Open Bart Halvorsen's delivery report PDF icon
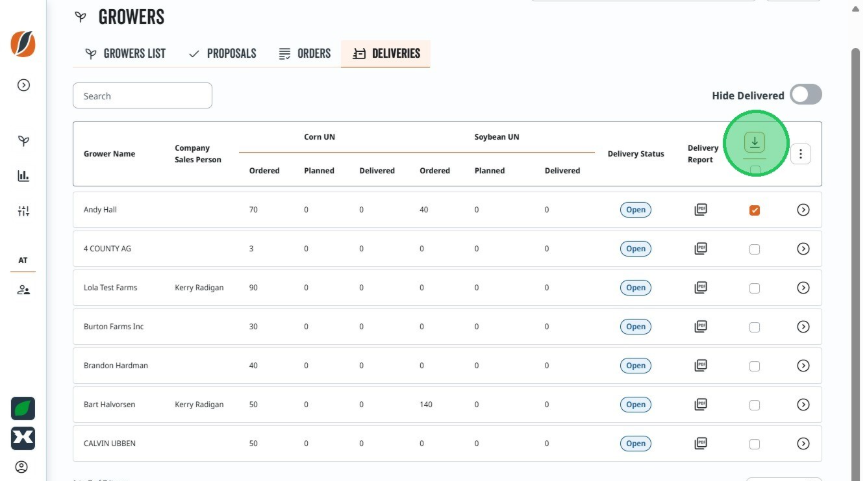This screenshot has height=481, width=864. [700, 404]
